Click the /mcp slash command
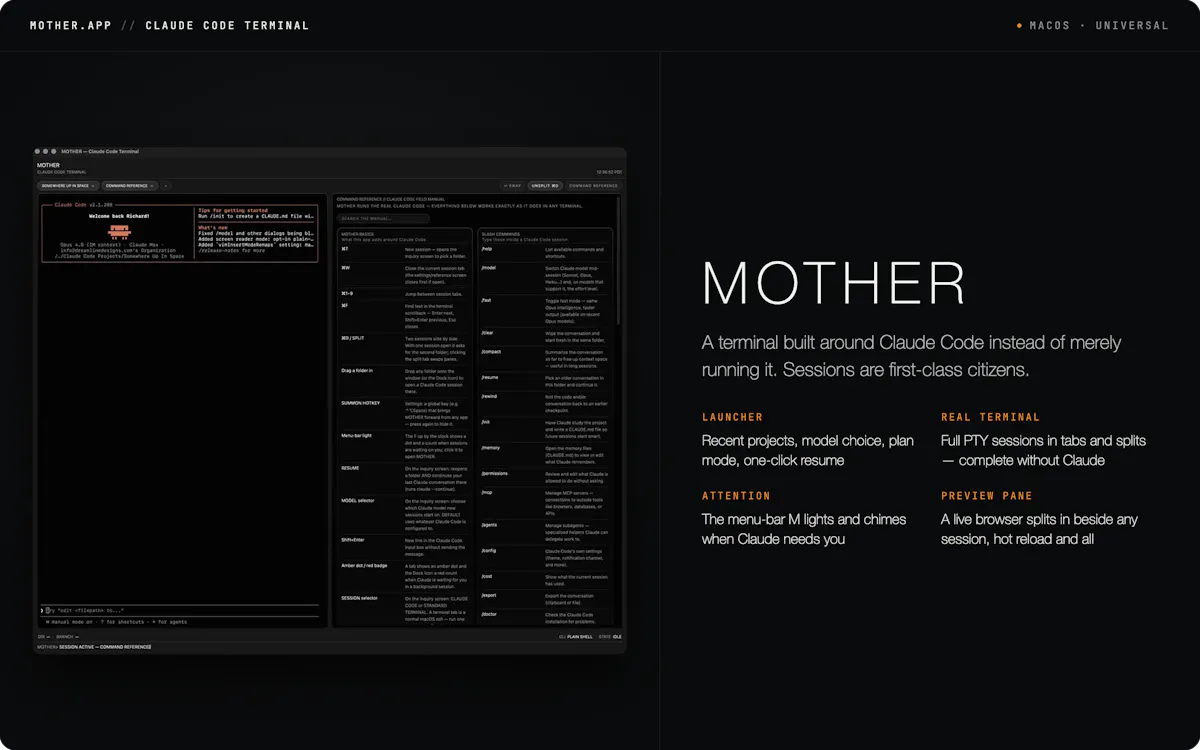The width and height of the screenshot is (1200, 750). [x=546, y=501]
